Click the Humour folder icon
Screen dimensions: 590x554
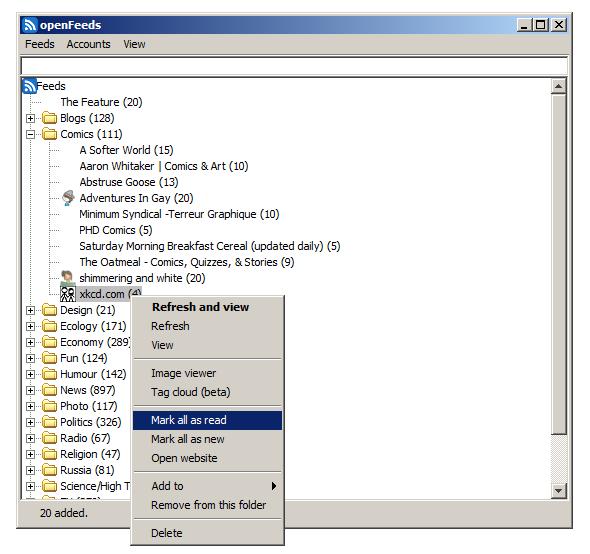(x=49, y=374)
